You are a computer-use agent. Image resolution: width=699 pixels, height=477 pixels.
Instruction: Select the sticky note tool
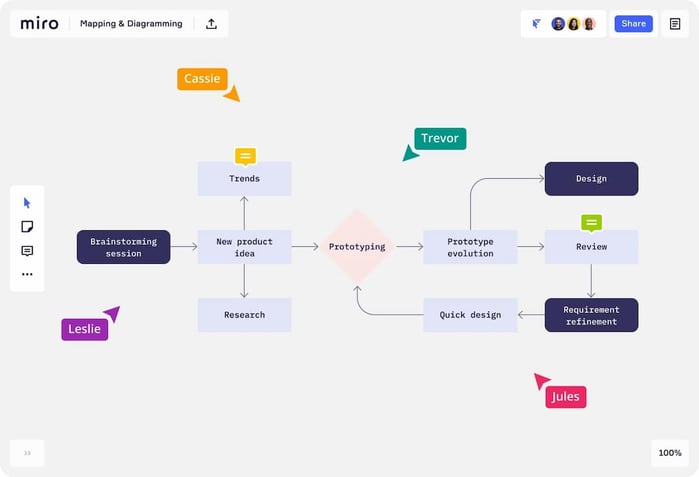click(x=27, y=227)
